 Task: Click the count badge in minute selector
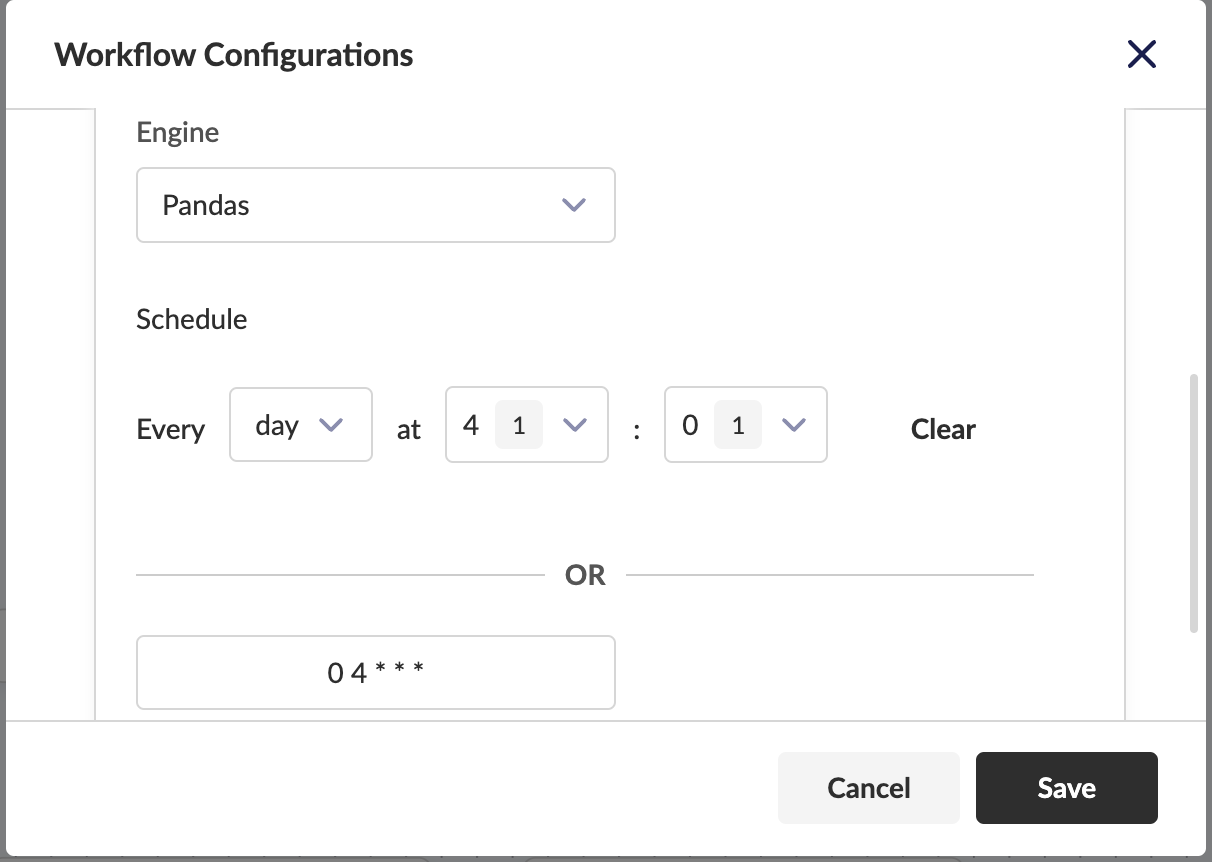coord(738,425)
